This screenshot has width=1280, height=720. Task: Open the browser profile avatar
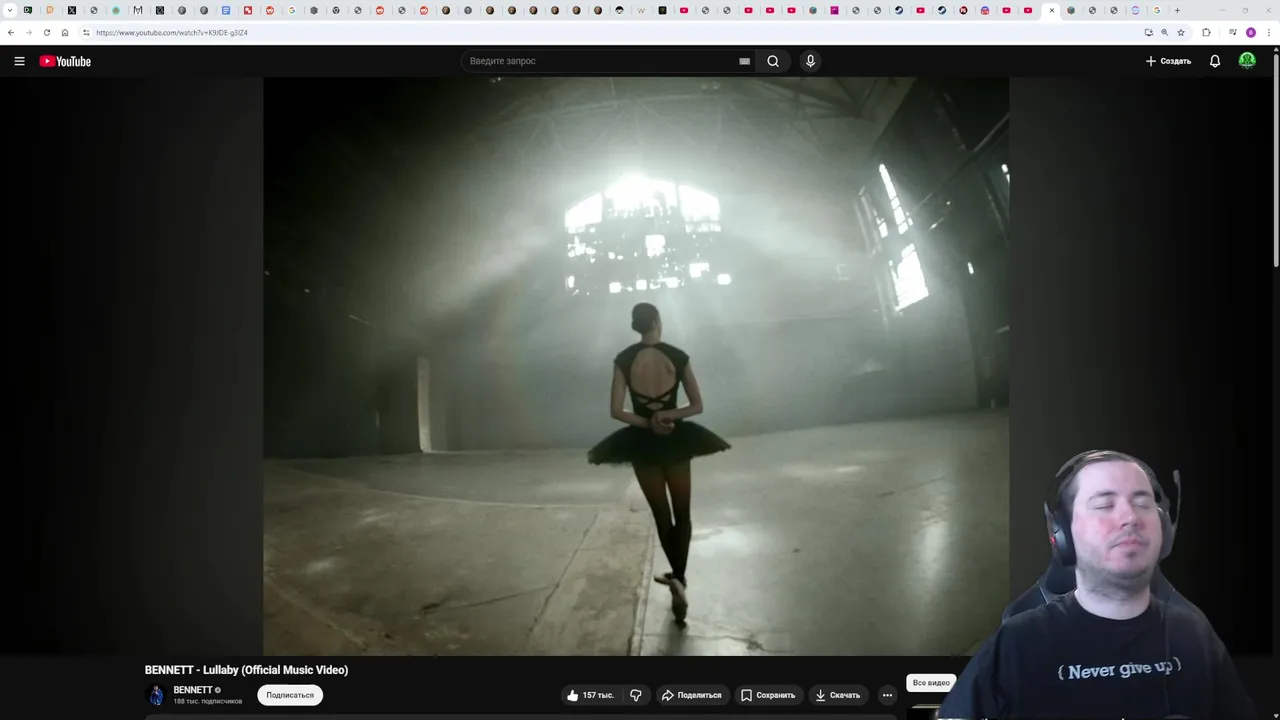1250,32
